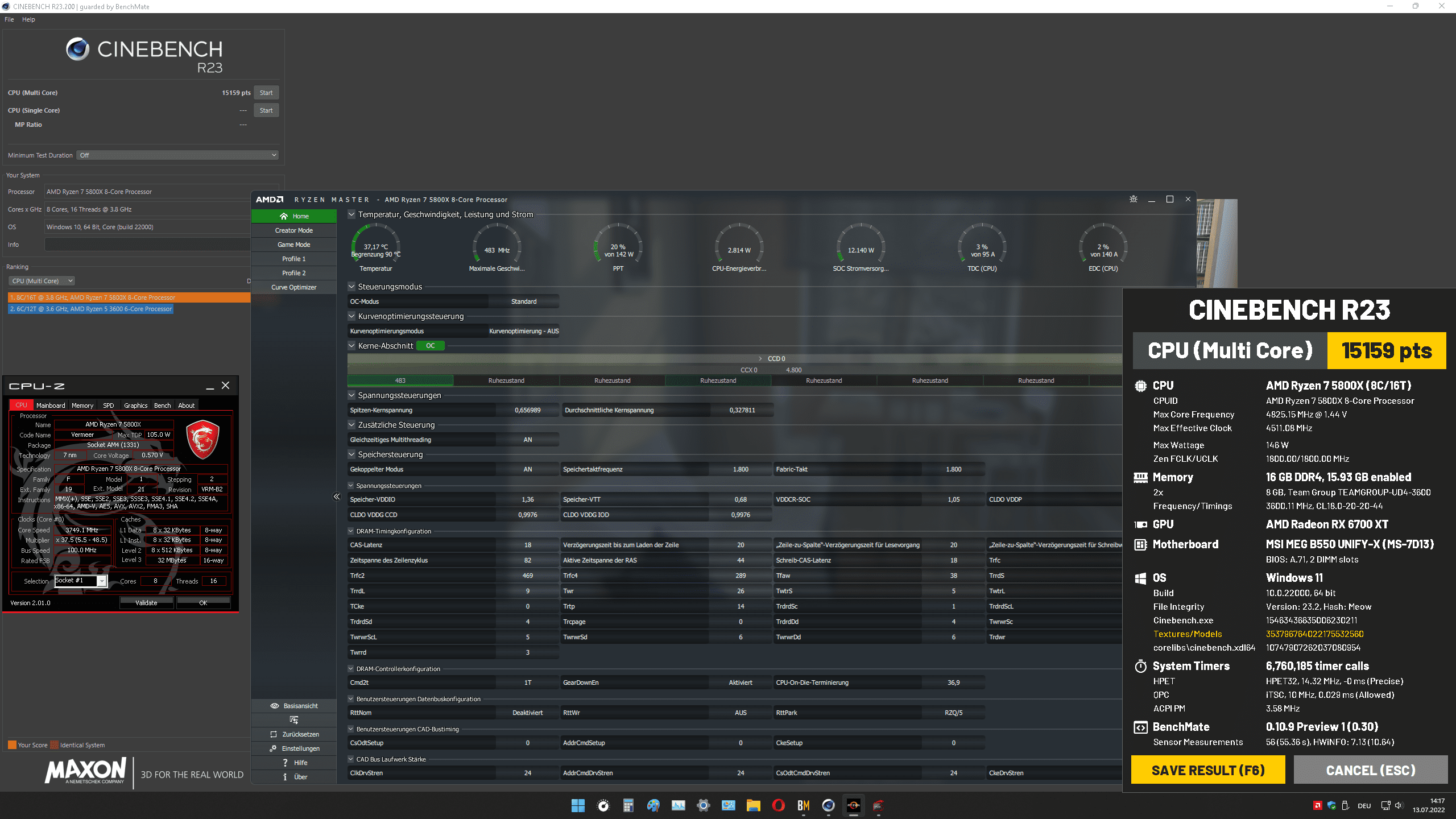Viewport: 1456px width, 819px height.
Task: Open Curve Optimizer in Ryzen Master
Action: click(294, 287)
